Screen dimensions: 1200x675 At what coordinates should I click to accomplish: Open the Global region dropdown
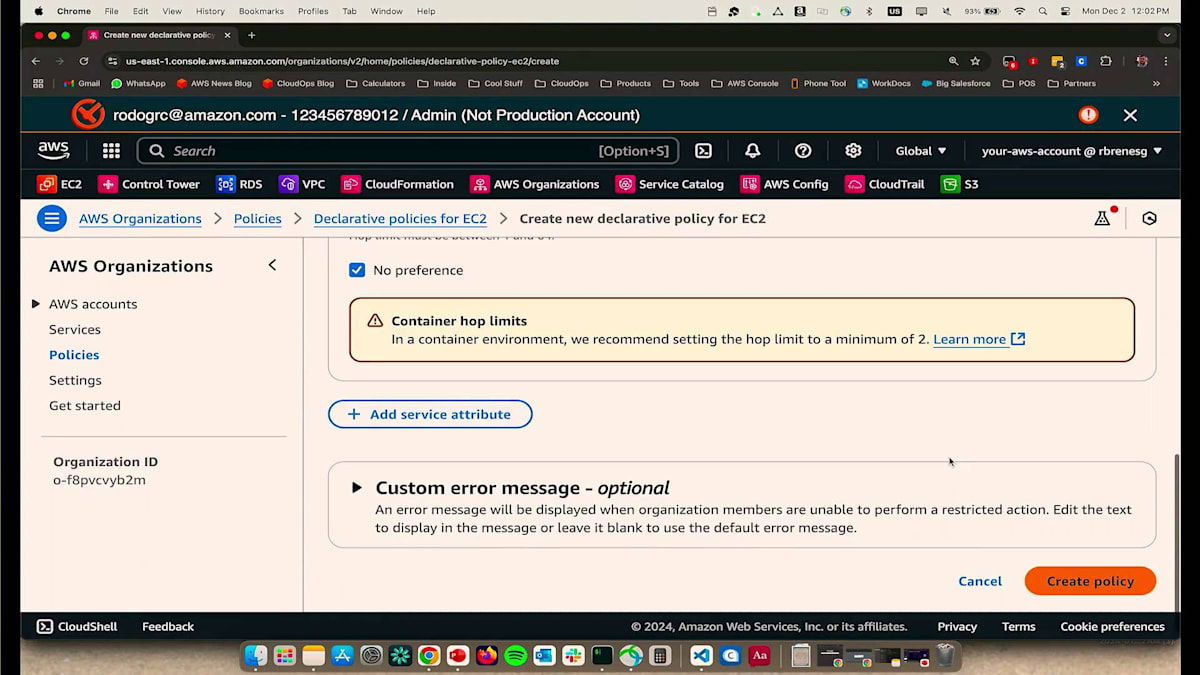tap(921, 151)
